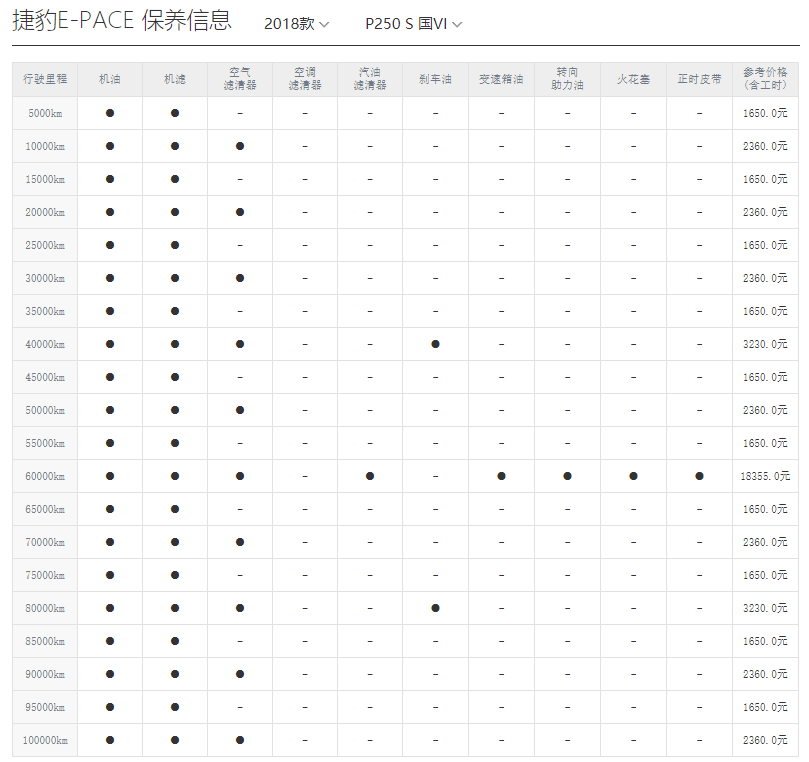Image resolution: width=809 pixels, height=762 pixels.
Task: Select the 25000km mileage cell
Action: (45, 245)
